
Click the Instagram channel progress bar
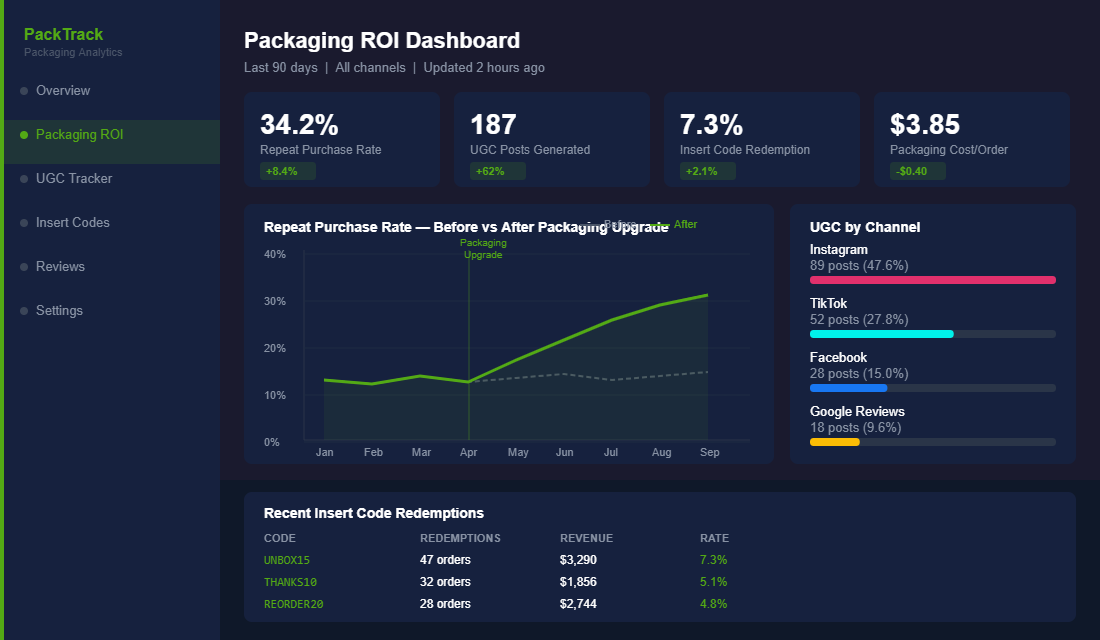coord(932,280)
